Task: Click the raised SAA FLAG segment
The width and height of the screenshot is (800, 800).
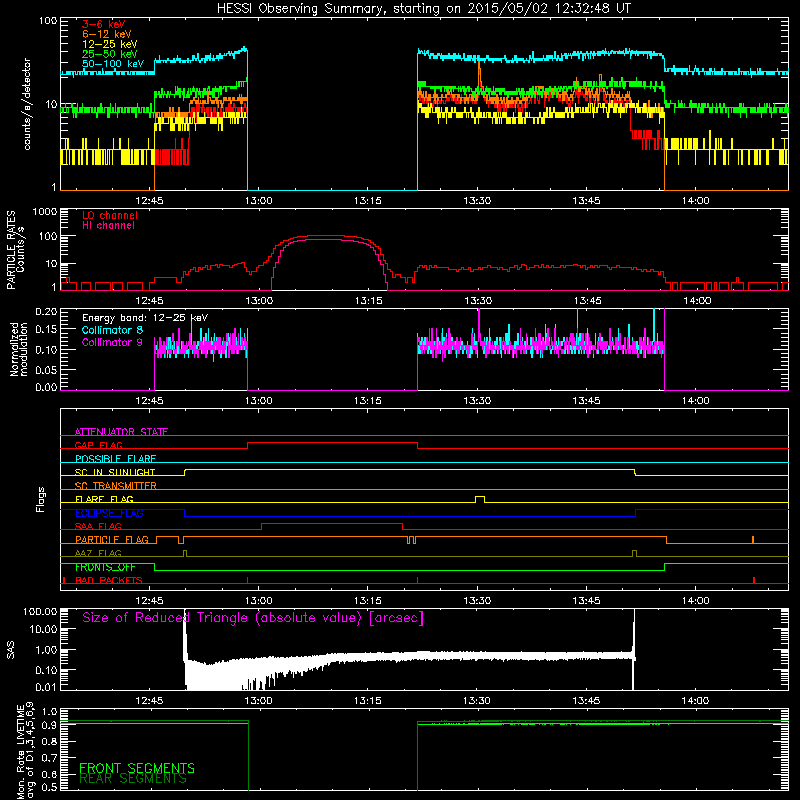Action: pos(332,523)
